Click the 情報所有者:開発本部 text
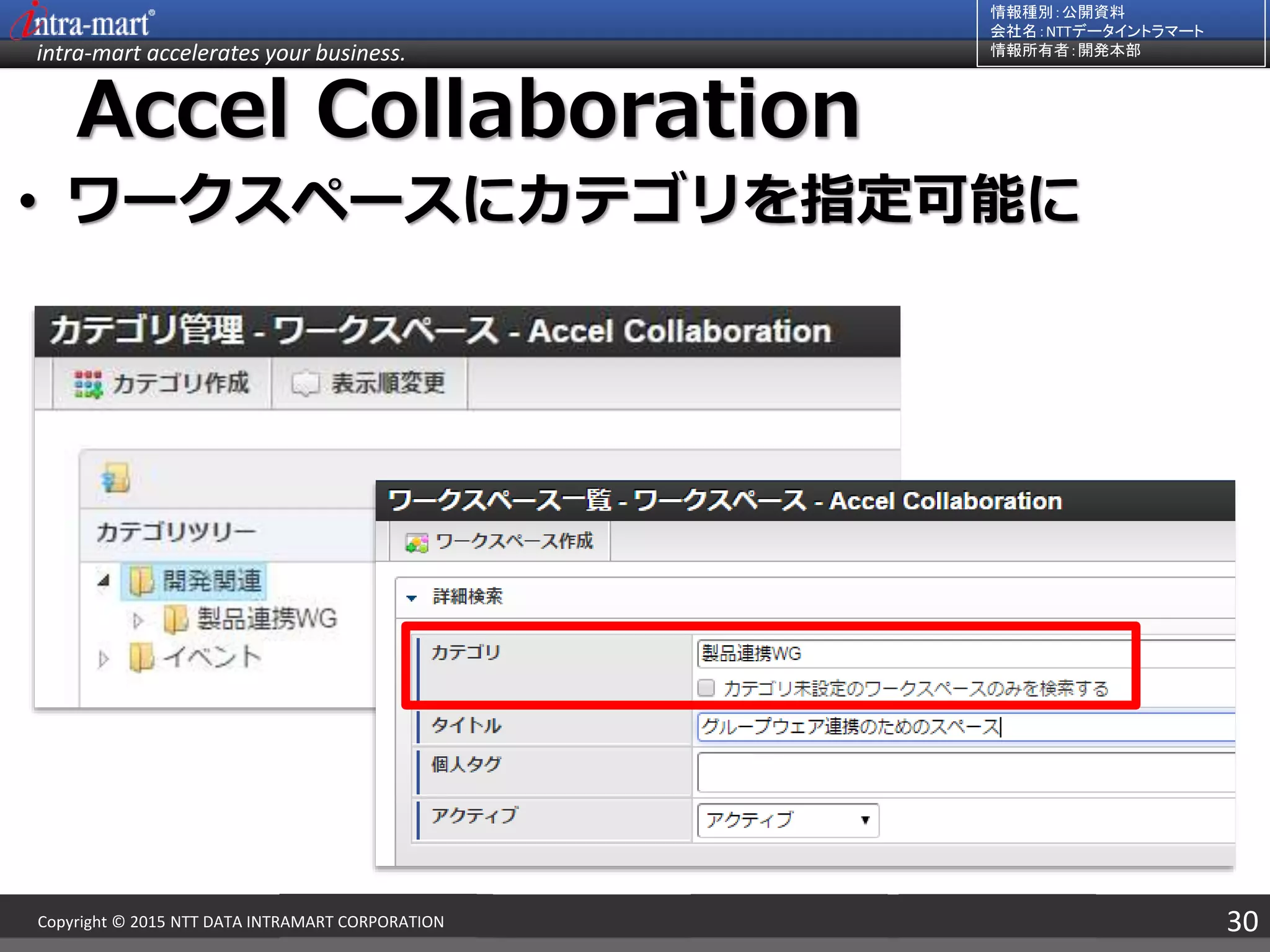Image resolution: width=1270 pixels, height=952 pixels. (1065, 50)
